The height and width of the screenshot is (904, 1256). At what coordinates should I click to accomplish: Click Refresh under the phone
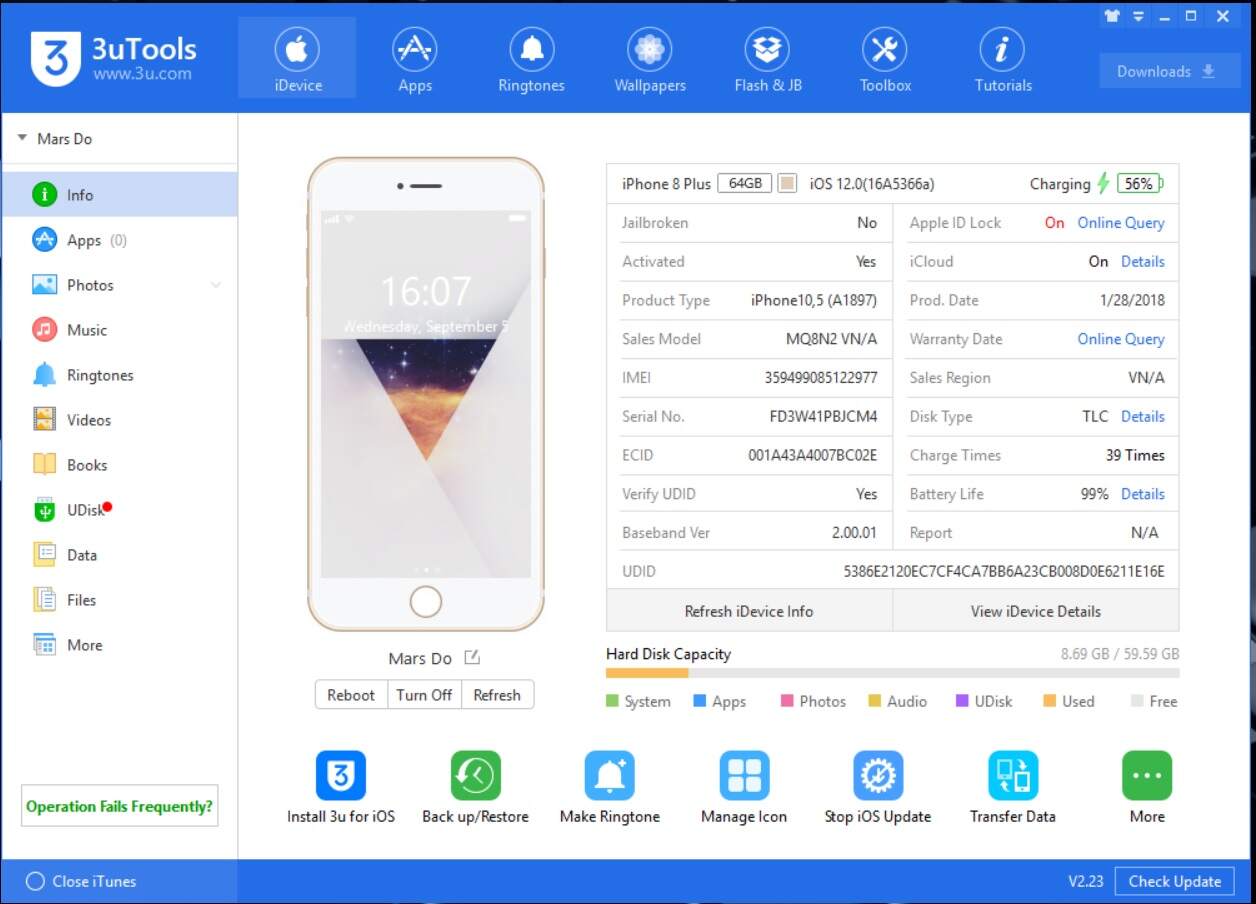click(497, 695)
